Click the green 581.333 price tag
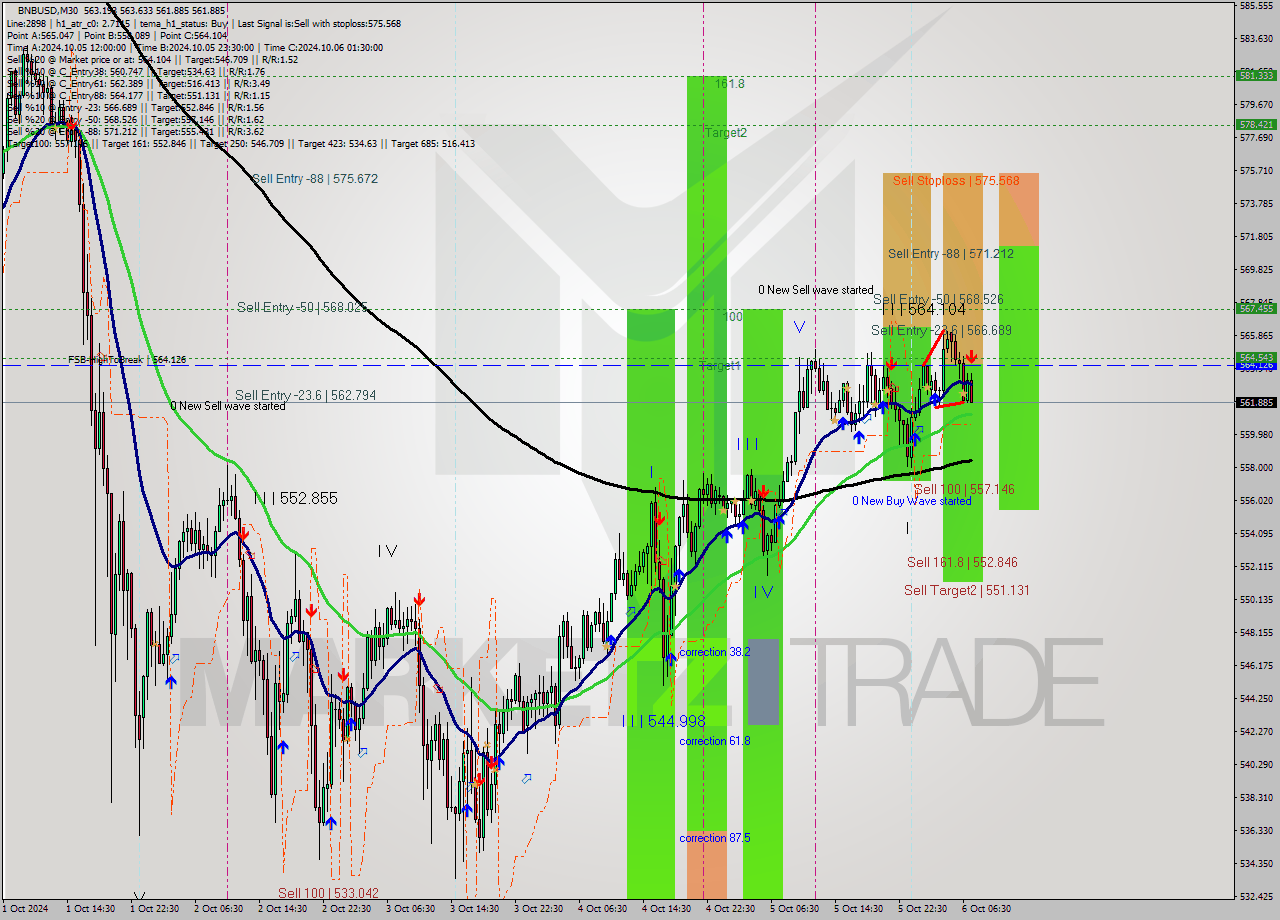 [1256, 75]
